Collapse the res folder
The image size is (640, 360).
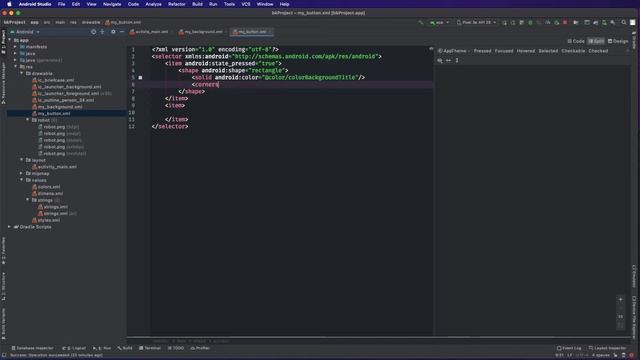tap(16, 67)
